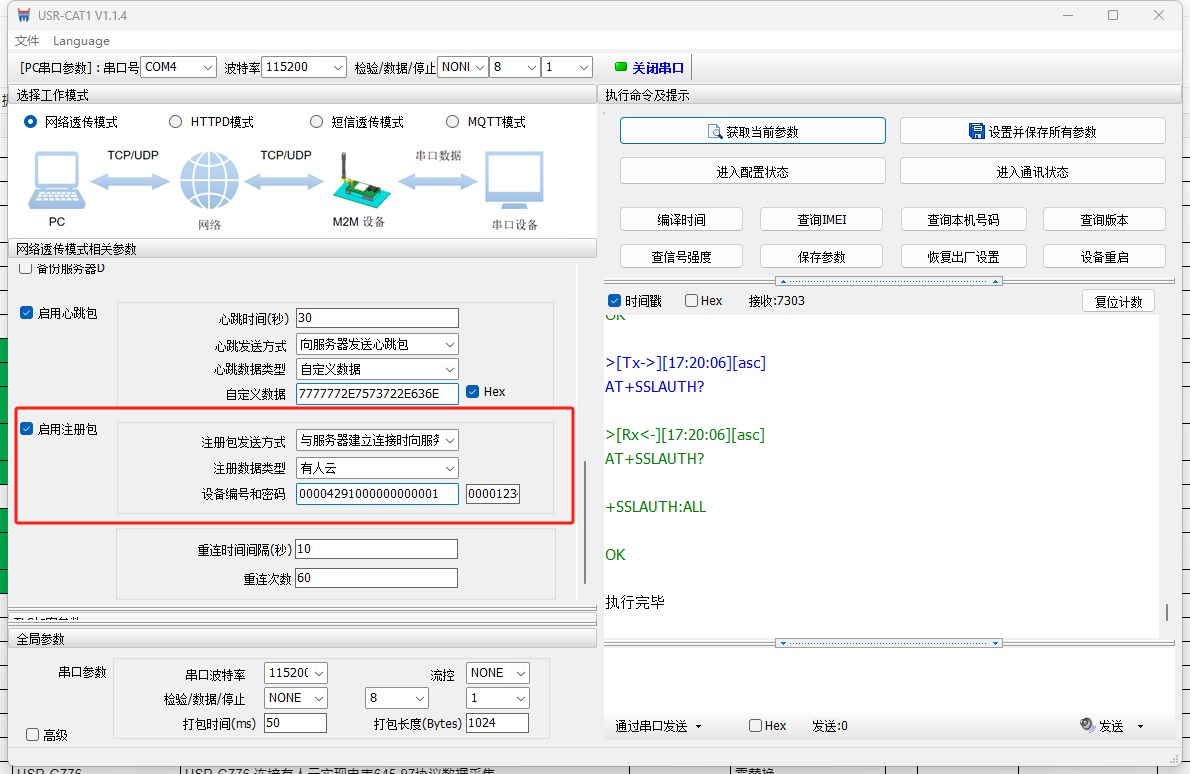Click the query IMEI button
The width and height of the screenshot is (1190, 774).
(x=821, y=220)
